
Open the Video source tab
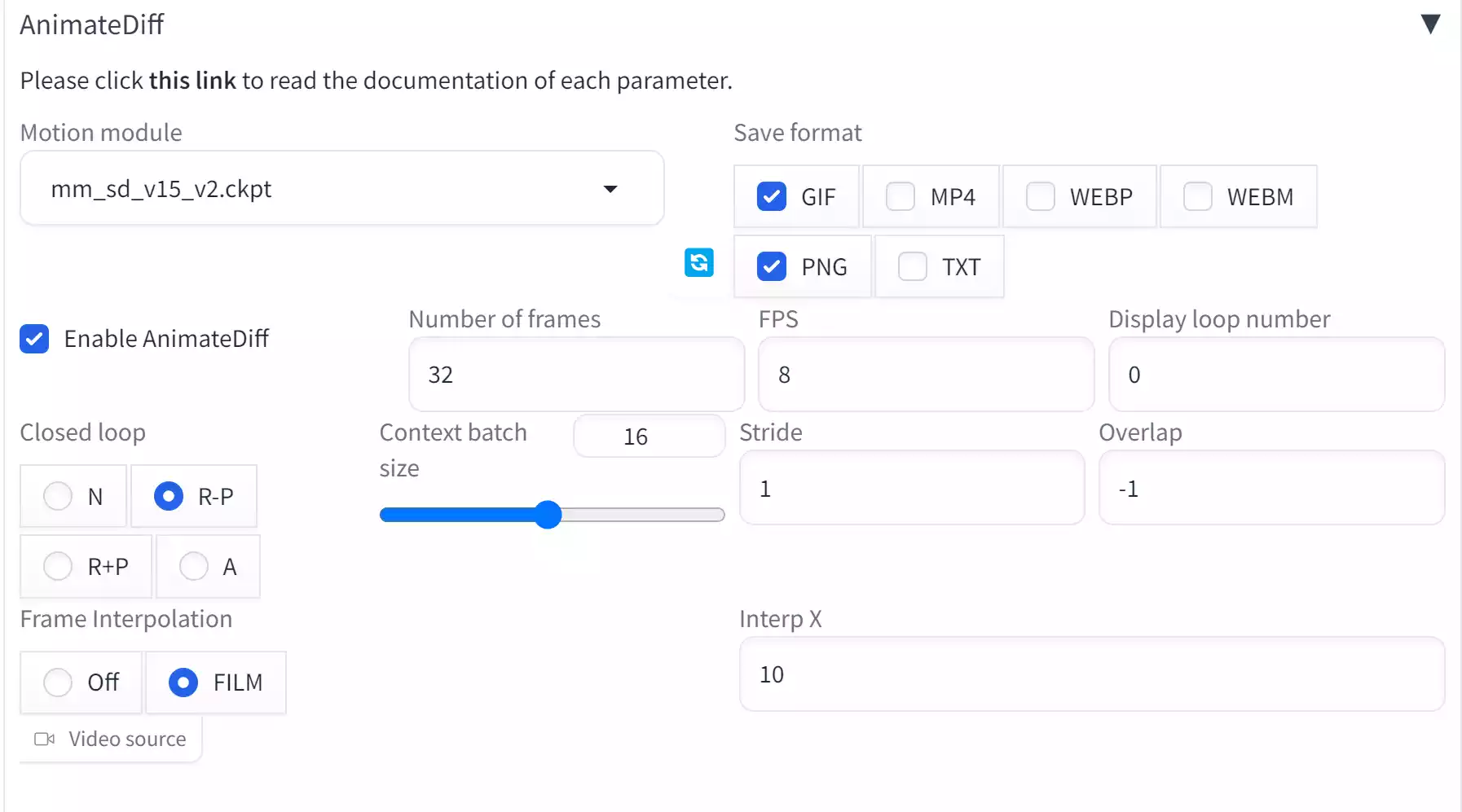111,739
